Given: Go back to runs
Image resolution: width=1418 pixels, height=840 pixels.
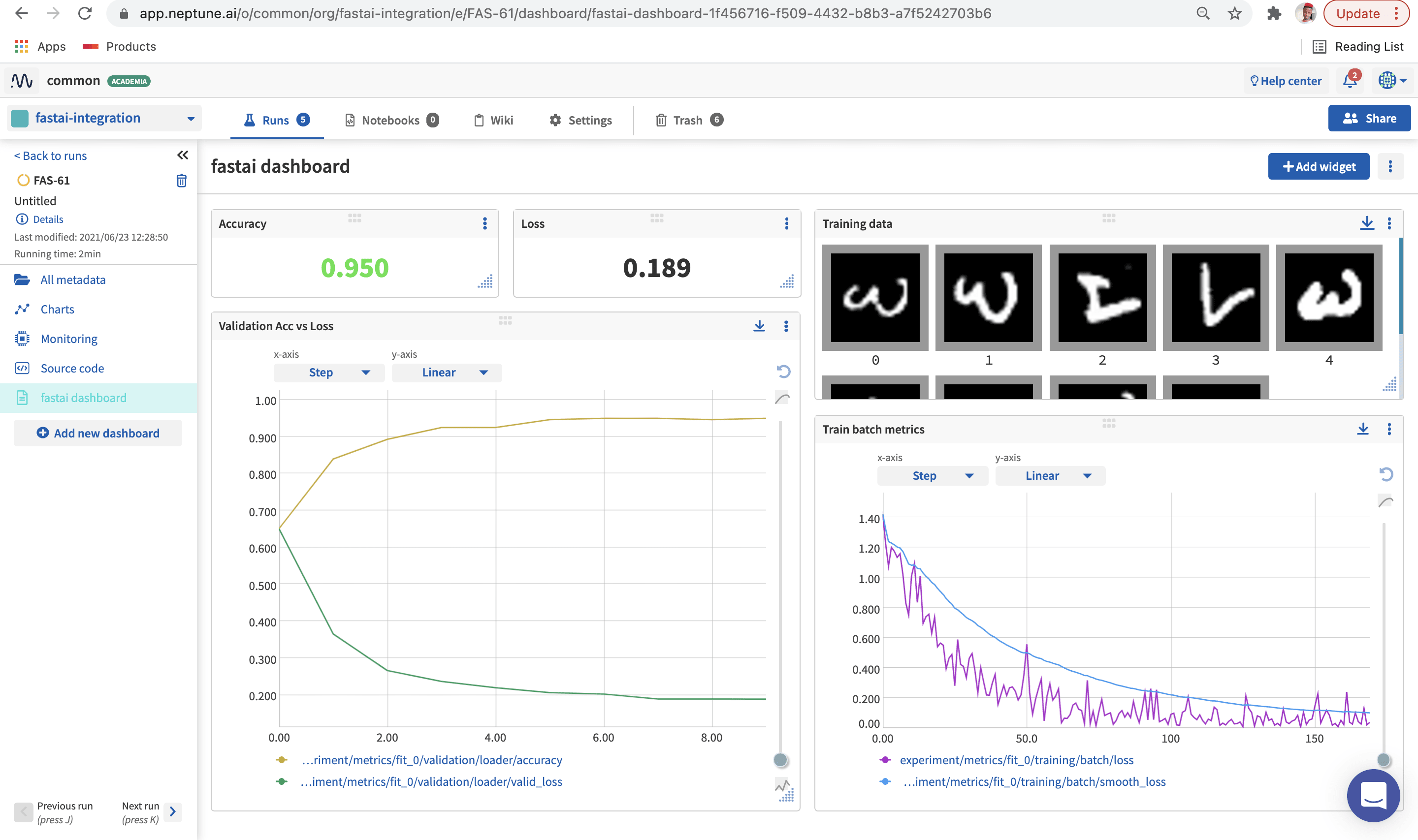Looking at the screenshot, I should [50, 156].
